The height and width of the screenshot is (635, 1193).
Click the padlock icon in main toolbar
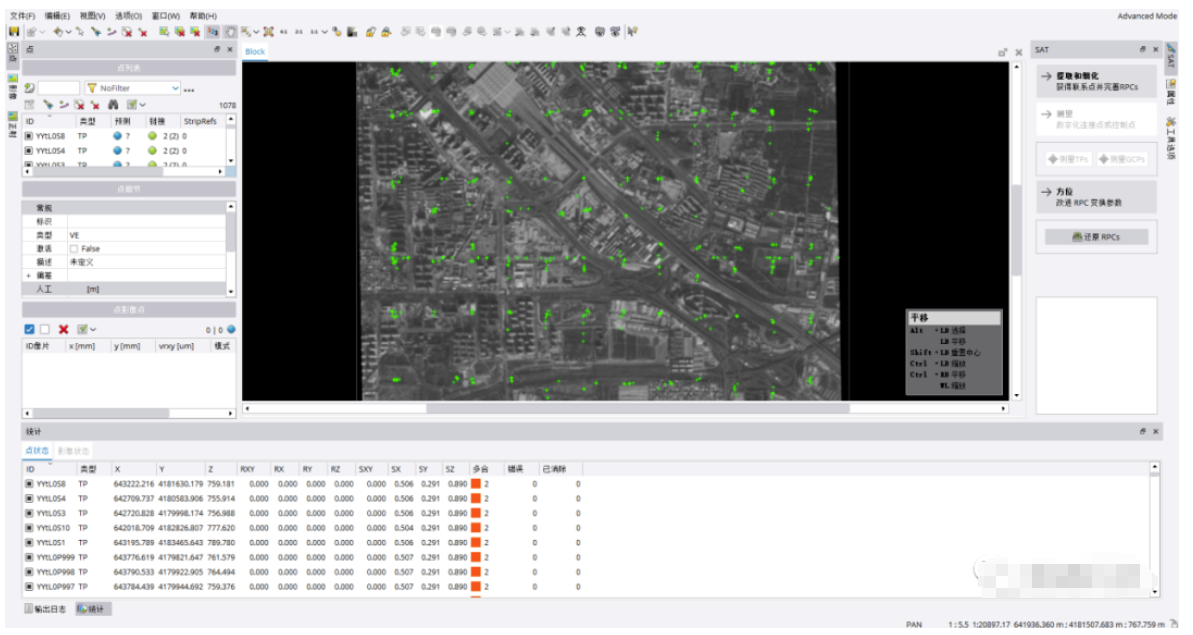(370, 32)
